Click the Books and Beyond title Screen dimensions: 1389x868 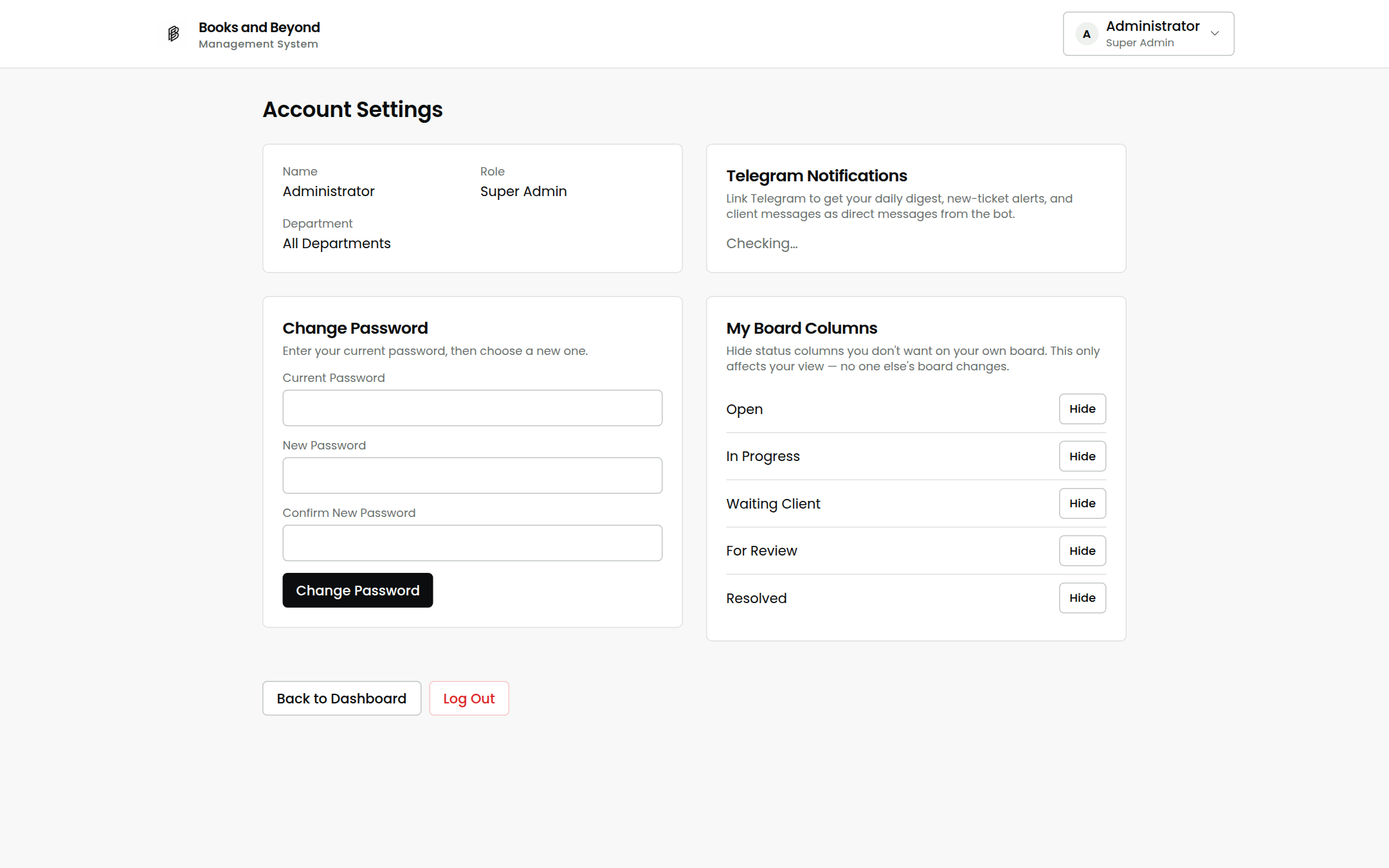click(x=259, y=27)
